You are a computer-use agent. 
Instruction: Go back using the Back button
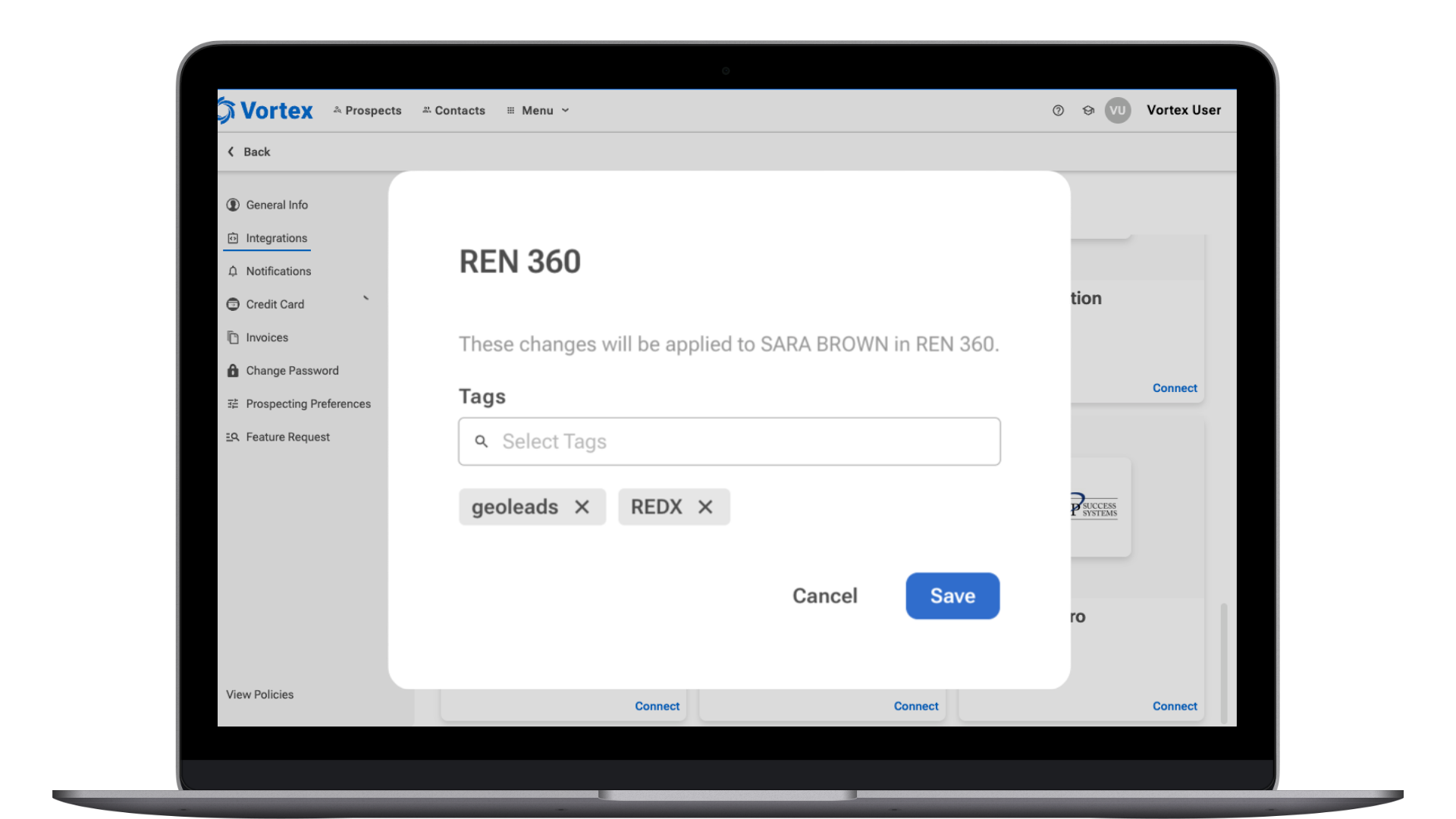(249, 152)
